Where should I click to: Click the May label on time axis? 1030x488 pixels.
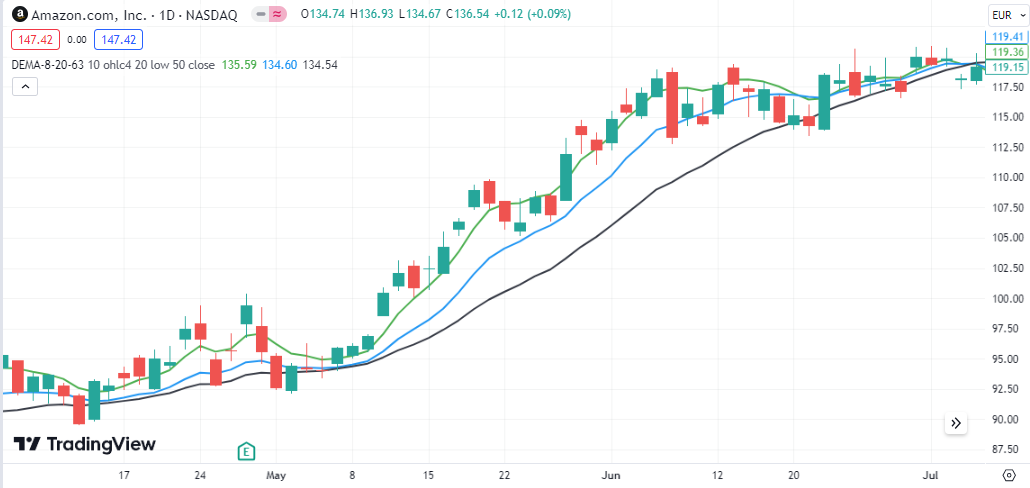(277, 475)
